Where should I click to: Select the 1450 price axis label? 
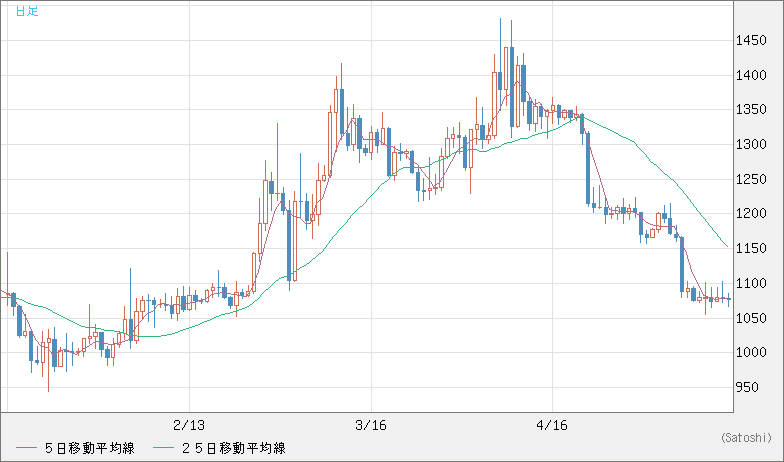pyautogui.click(x=751, y=40)
